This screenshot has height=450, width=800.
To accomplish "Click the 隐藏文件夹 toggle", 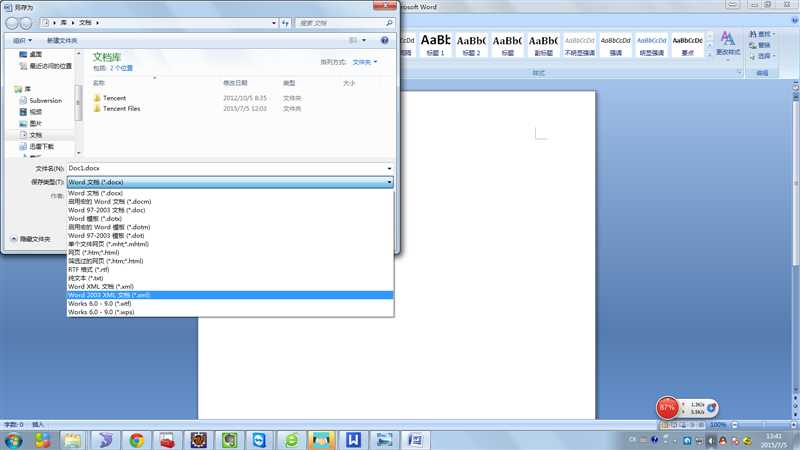I will 31,239.
